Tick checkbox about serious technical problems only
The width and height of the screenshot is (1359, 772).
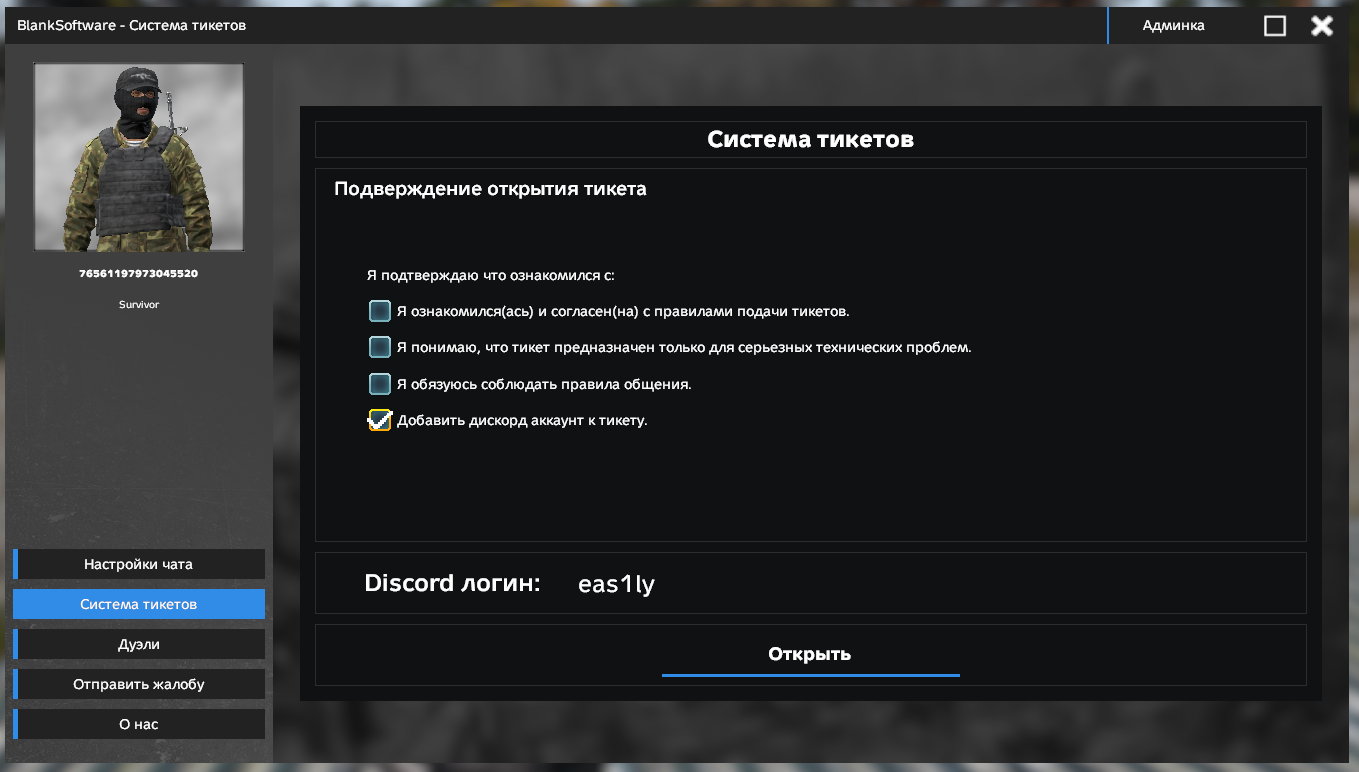[380, 347]
